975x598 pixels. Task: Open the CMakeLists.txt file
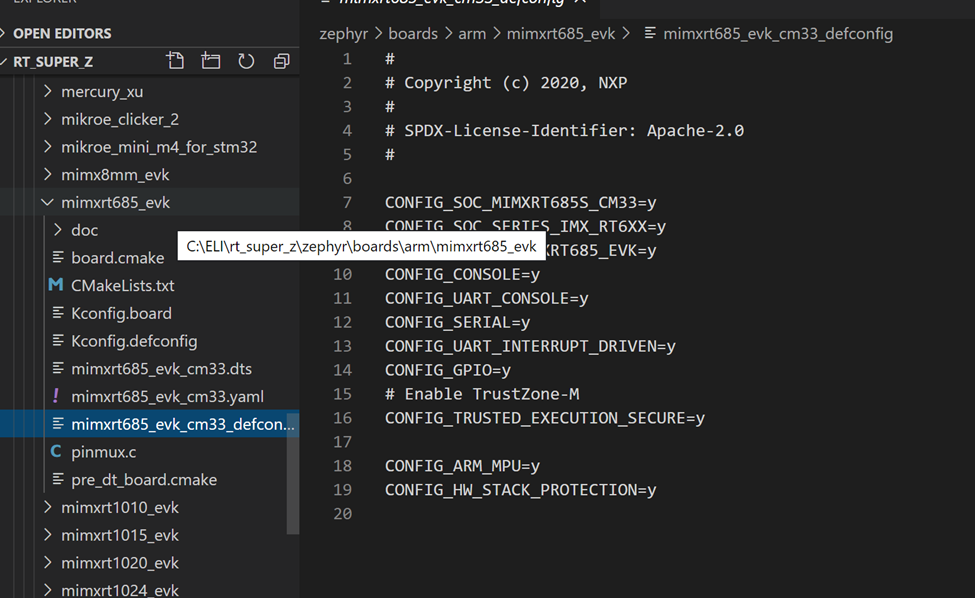coord(122,285)
